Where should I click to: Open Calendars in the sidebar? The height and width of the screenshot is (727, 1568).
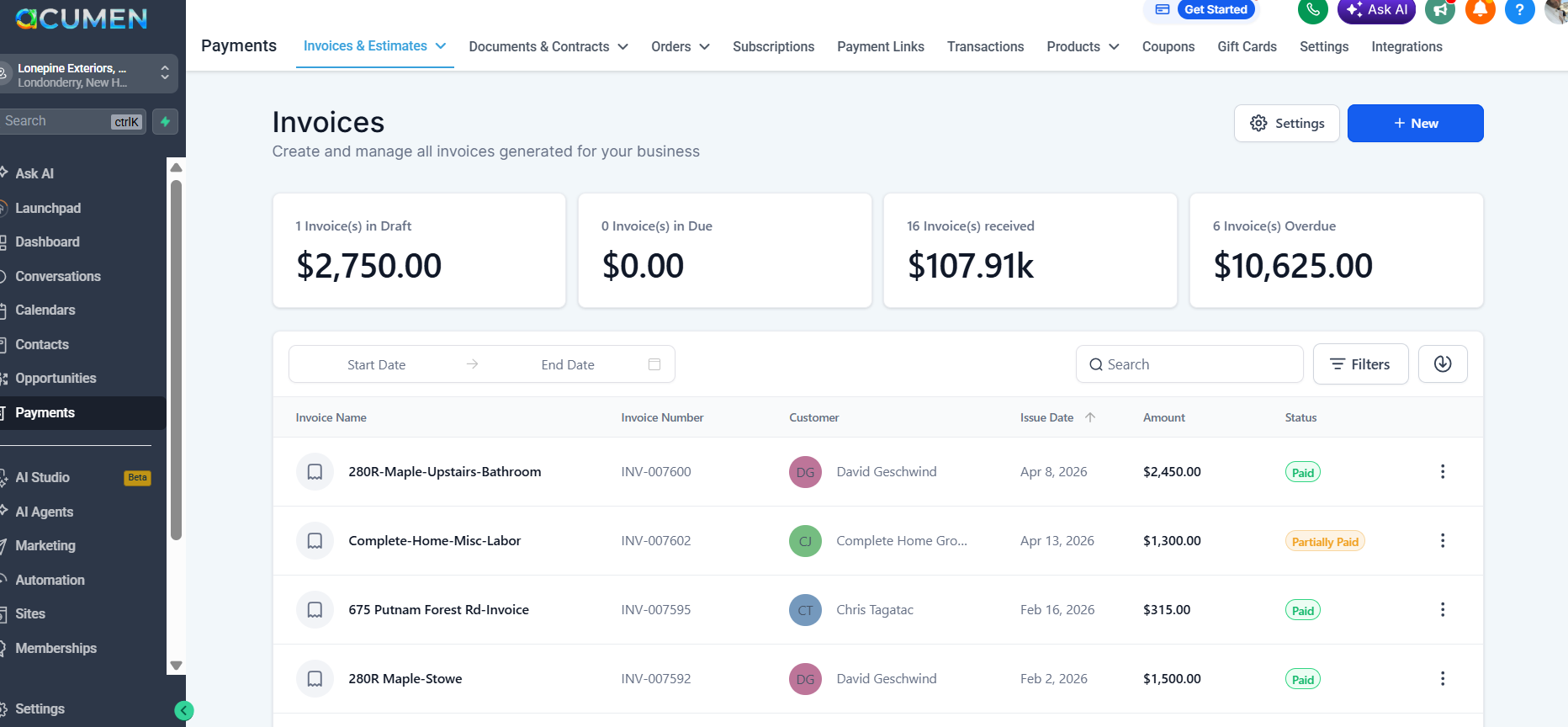pos(45,310)
